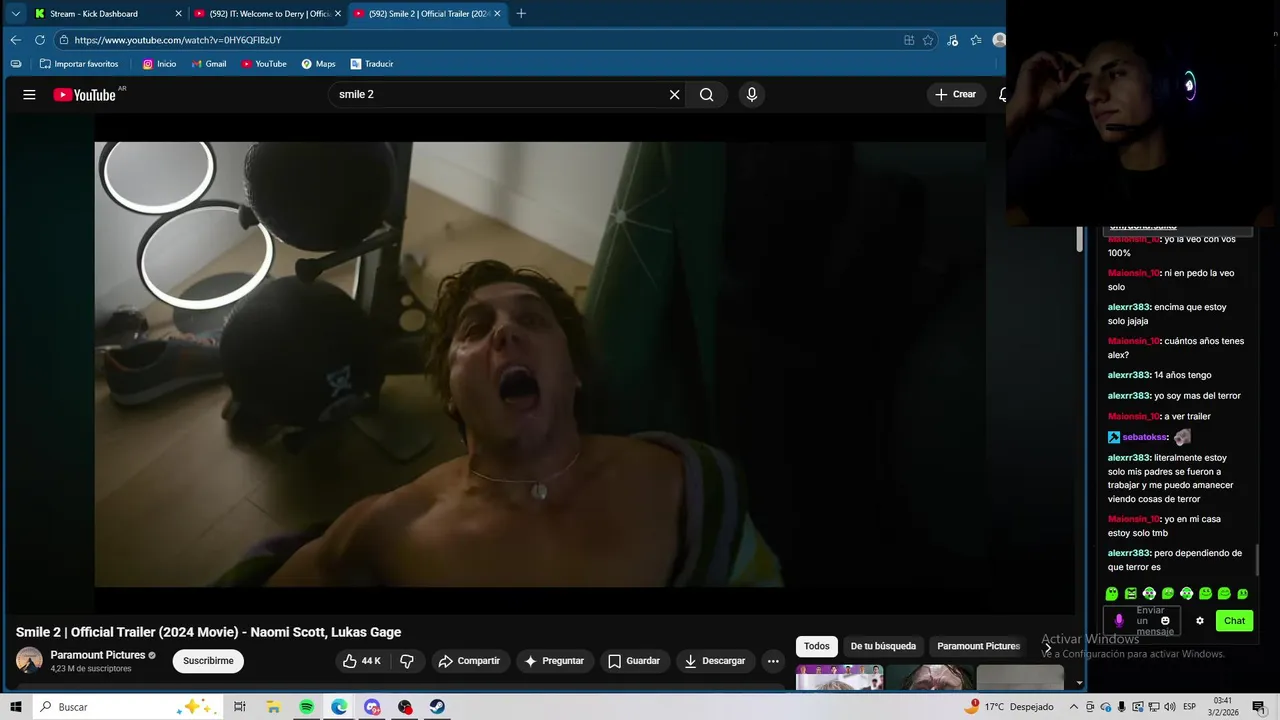
Task: Open the Gmail bookmark
Action: coord(208,64)
